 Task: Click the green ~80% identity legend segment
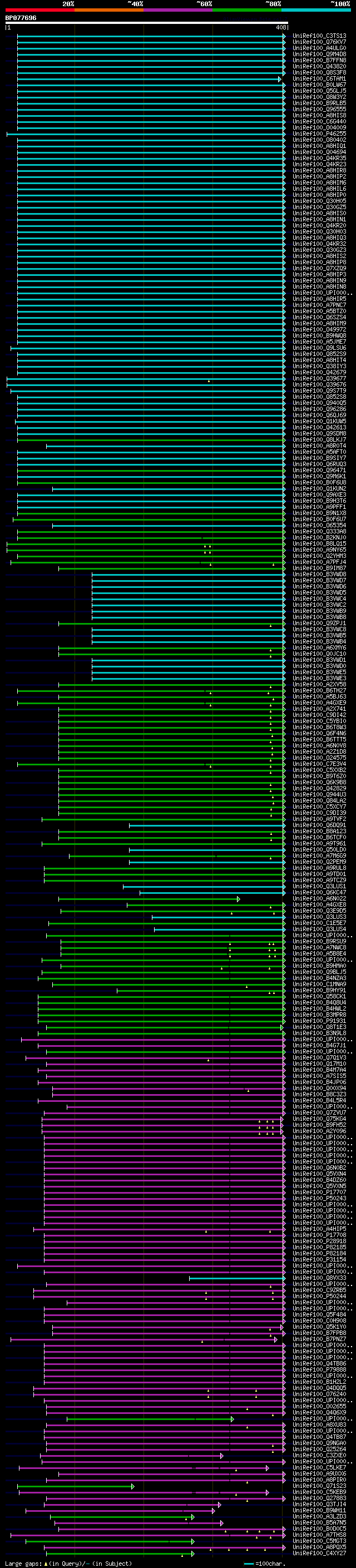(247, 10)
